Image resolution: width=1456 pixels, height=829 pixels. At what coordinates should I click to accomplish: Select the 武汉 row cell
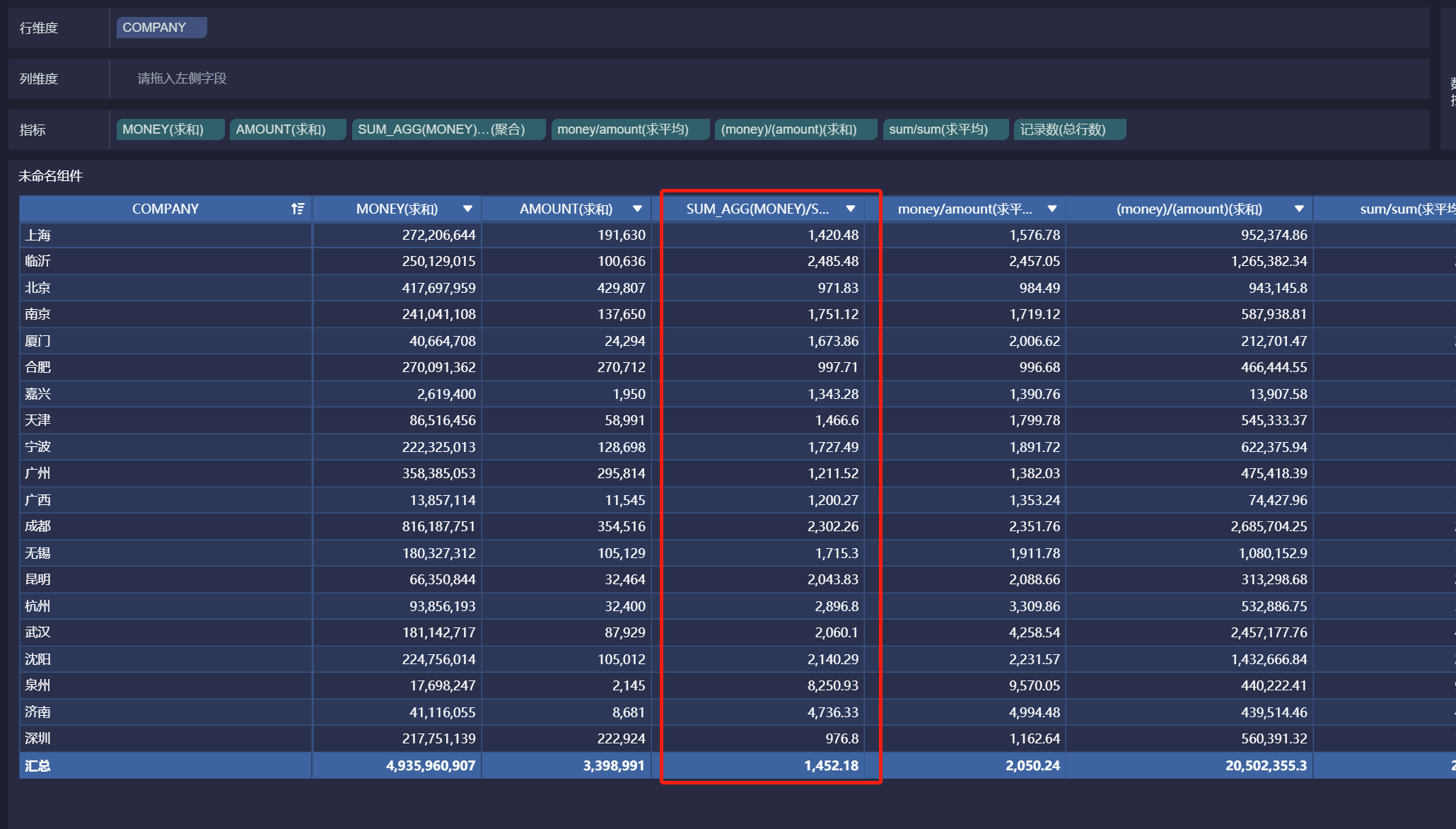[165, 632]
